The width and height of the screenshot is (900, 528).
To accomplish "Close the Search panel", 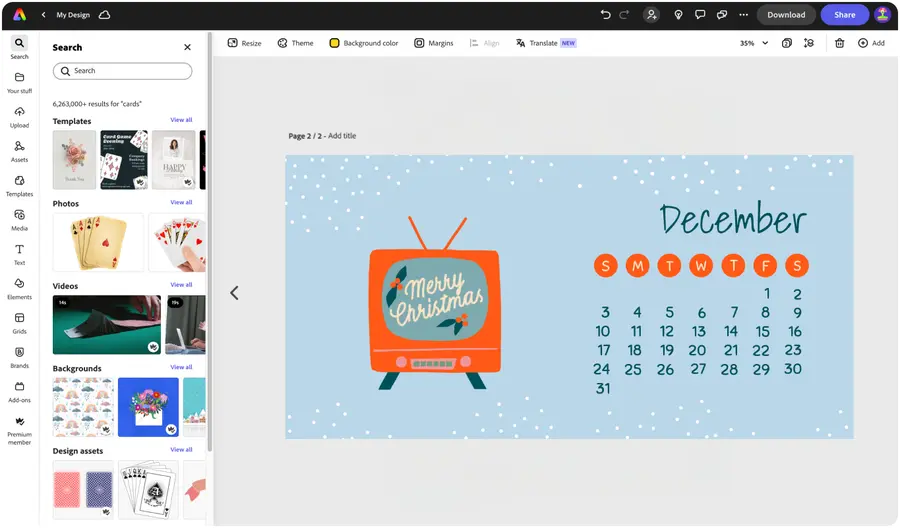I will [187, 47].
